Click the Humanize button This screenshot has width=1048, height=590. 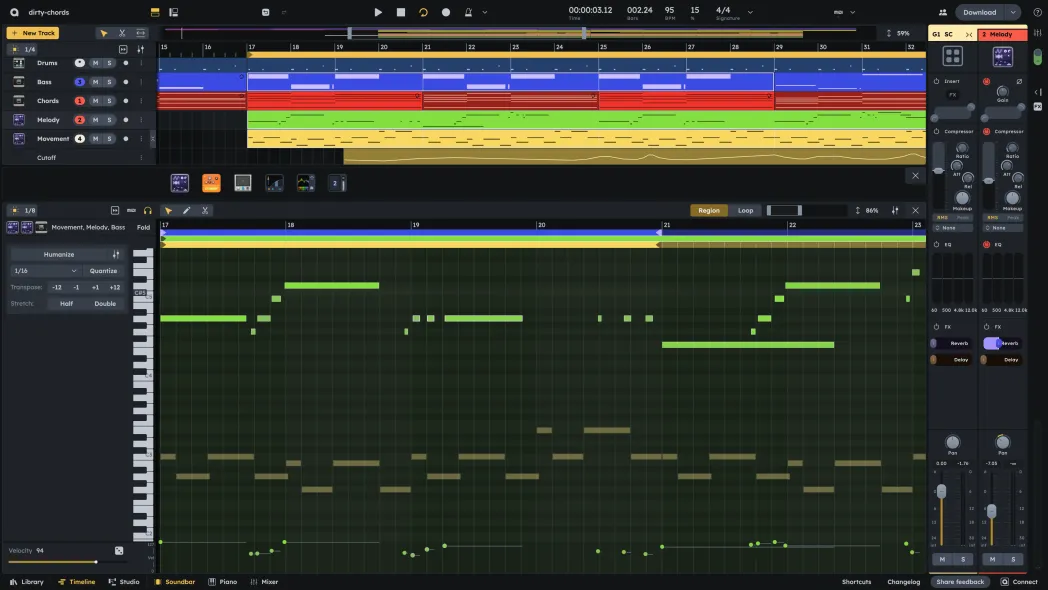coord(59,255)
